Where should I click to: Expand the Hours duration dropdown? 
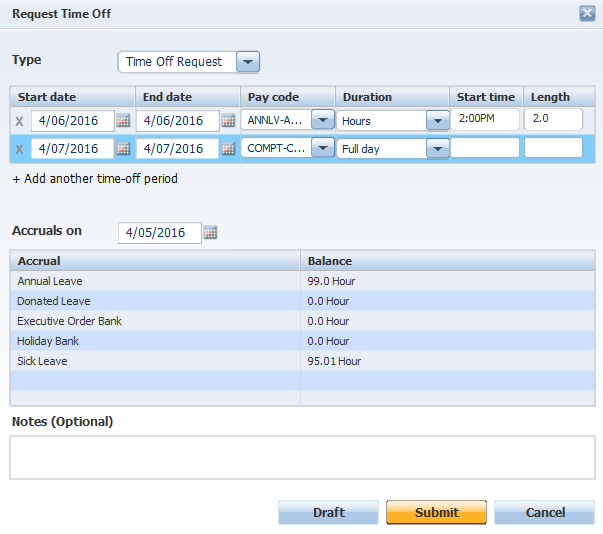[437, 120]
